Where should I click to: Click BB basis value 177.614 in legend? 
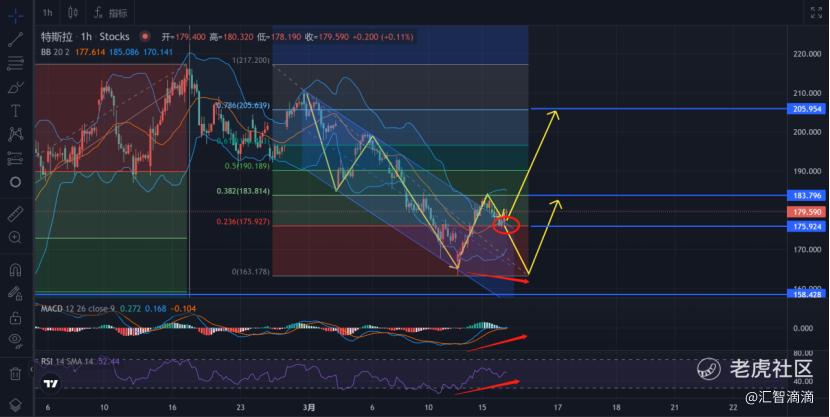[x=90, y=52]
